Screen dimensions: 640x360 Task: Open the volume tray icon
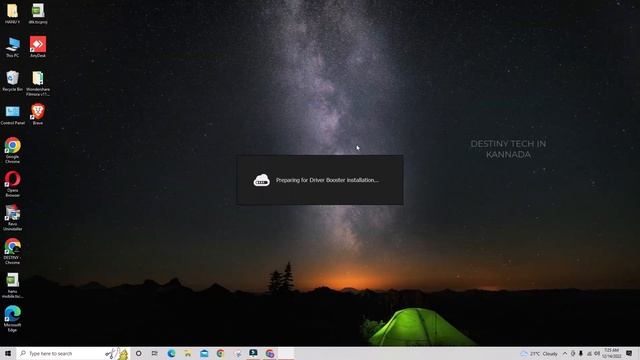597,353
